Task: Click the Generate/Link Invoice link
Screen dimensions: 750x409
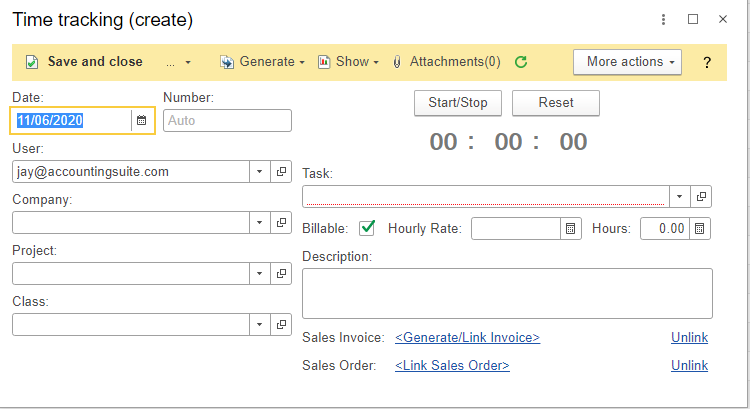Action: (467, 338)
